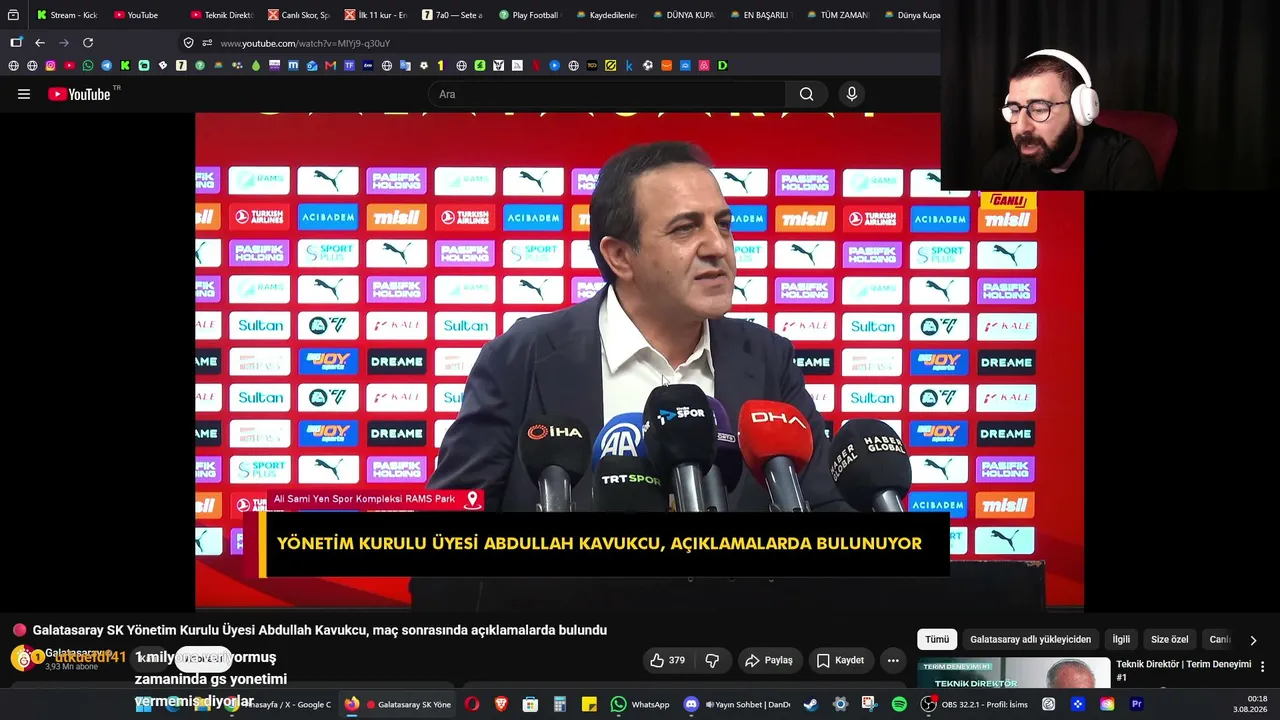Click the YouTube search magnifier button
1280x720 pixels.
[x=806, y=94]
